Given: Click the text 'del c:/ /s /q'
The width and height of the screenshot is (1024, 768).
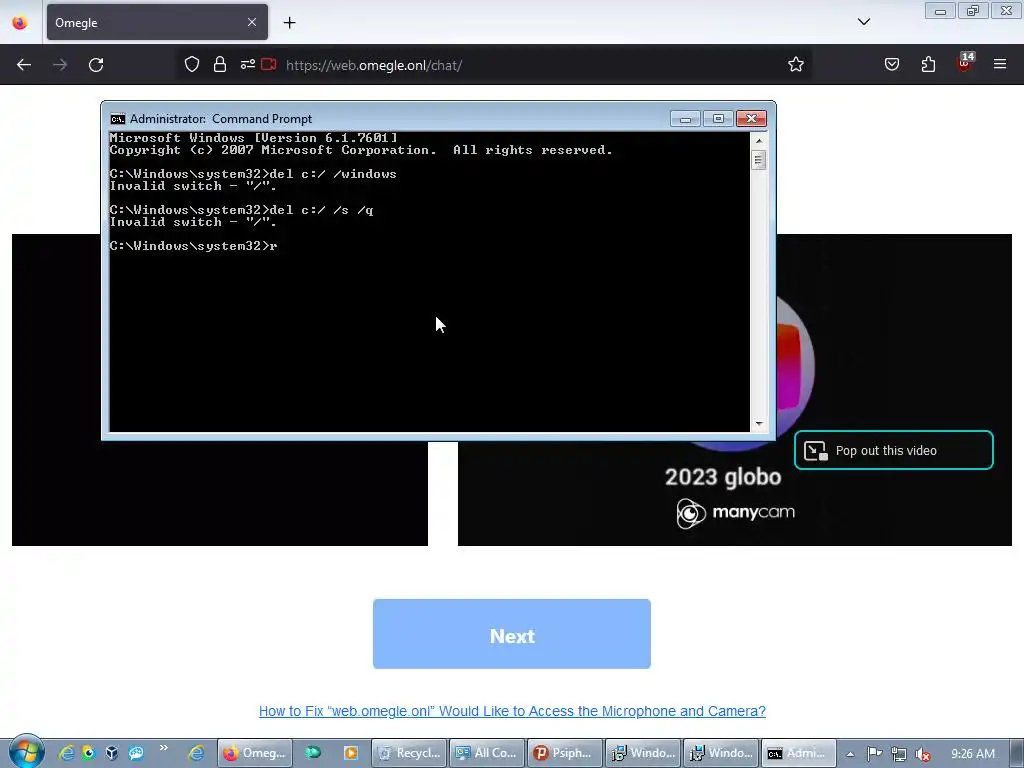Looking at the screenshot, I should (321, 210).
